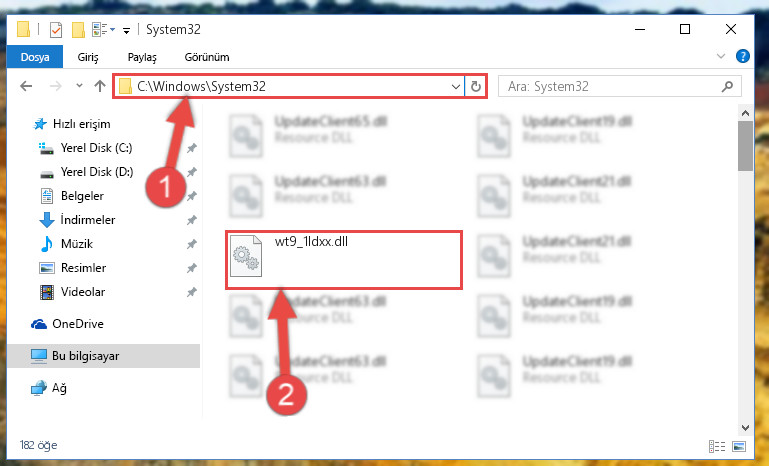
Task: Open the Help question mark icon
Action: pos(743,56)
